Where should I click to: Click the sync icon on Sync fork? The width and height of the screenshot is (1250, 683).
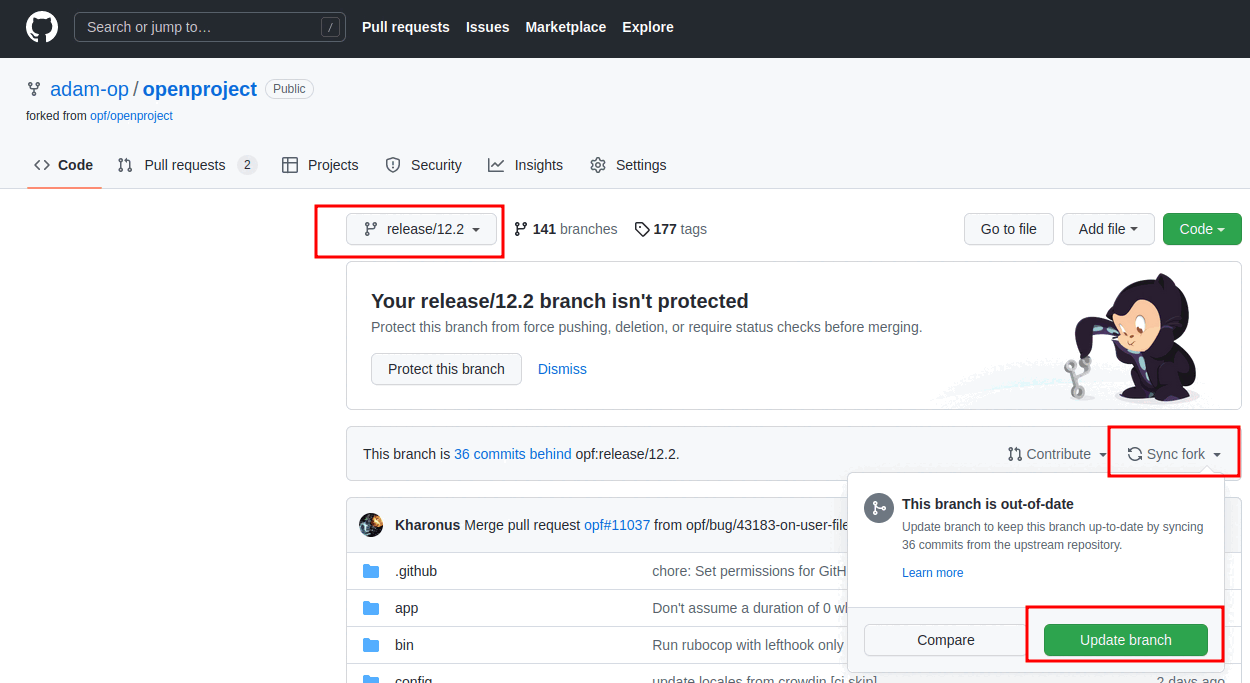coord(1135,453)
